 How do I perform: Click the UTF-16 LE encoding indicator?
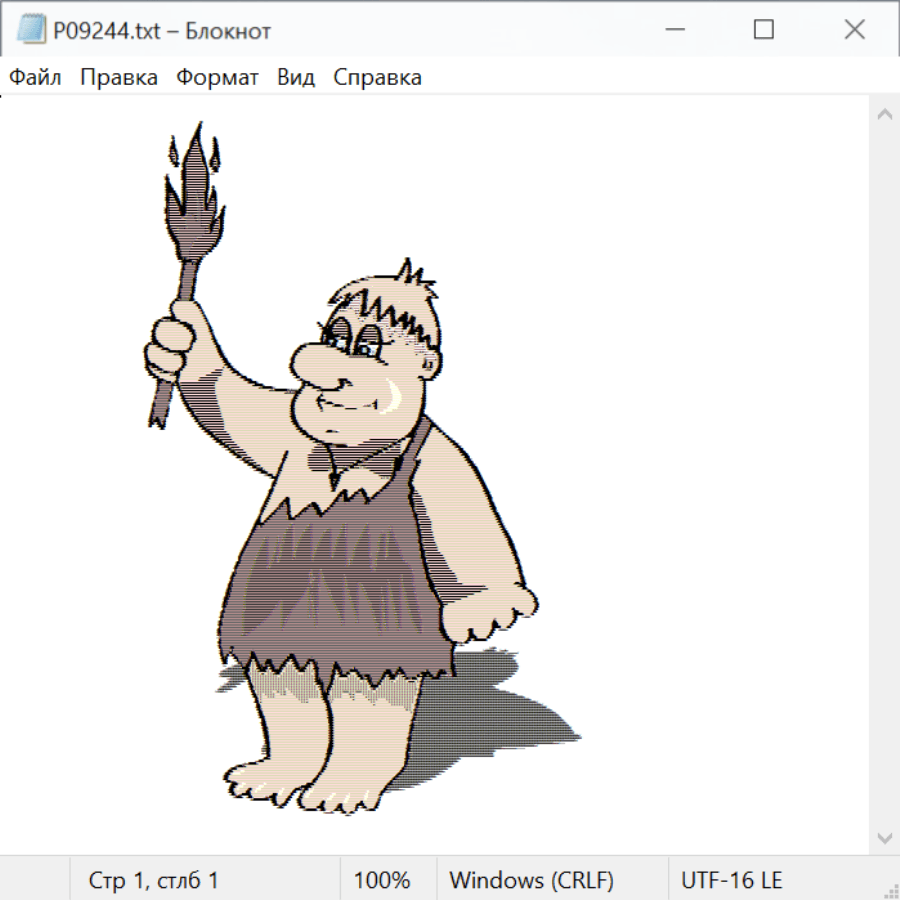click(731, 880)
